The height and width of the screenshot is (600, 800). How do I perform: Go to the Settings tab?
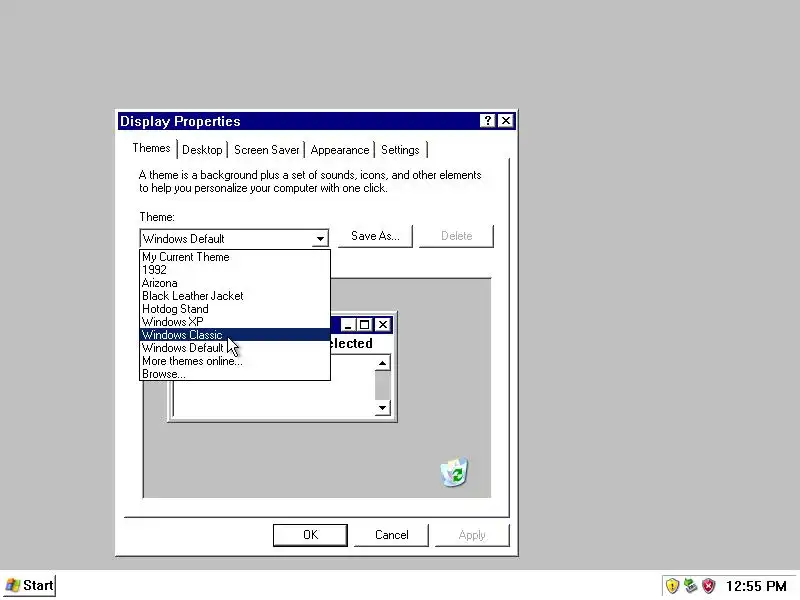coord(400,150)
